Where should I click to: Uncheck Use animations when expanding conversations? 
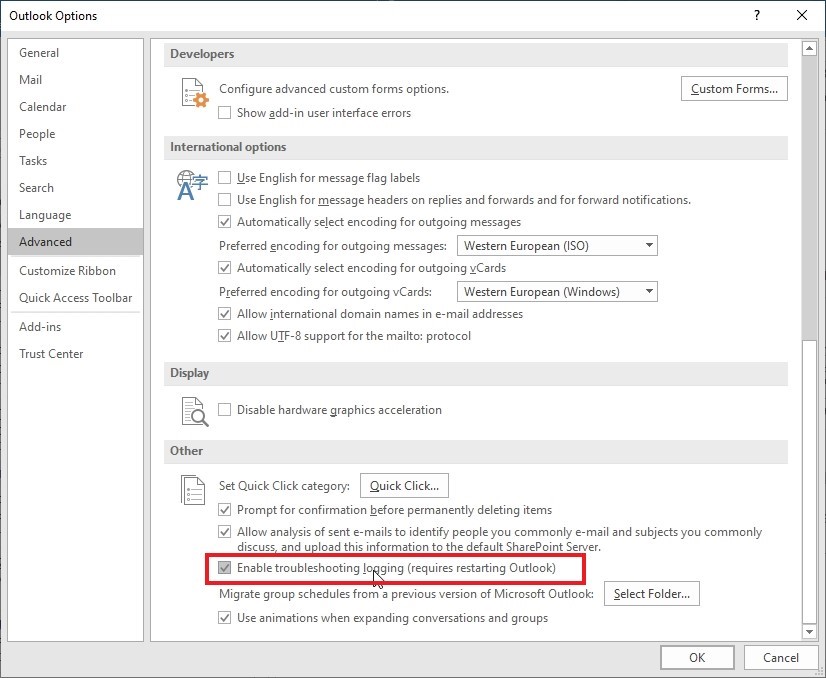225,618
